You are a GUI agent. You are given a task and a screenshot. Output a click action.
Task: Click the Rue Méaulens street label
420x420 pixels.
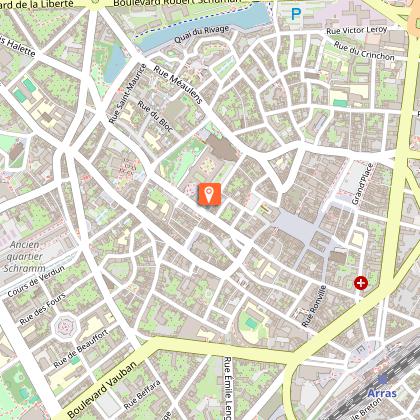tap(178, 84)
